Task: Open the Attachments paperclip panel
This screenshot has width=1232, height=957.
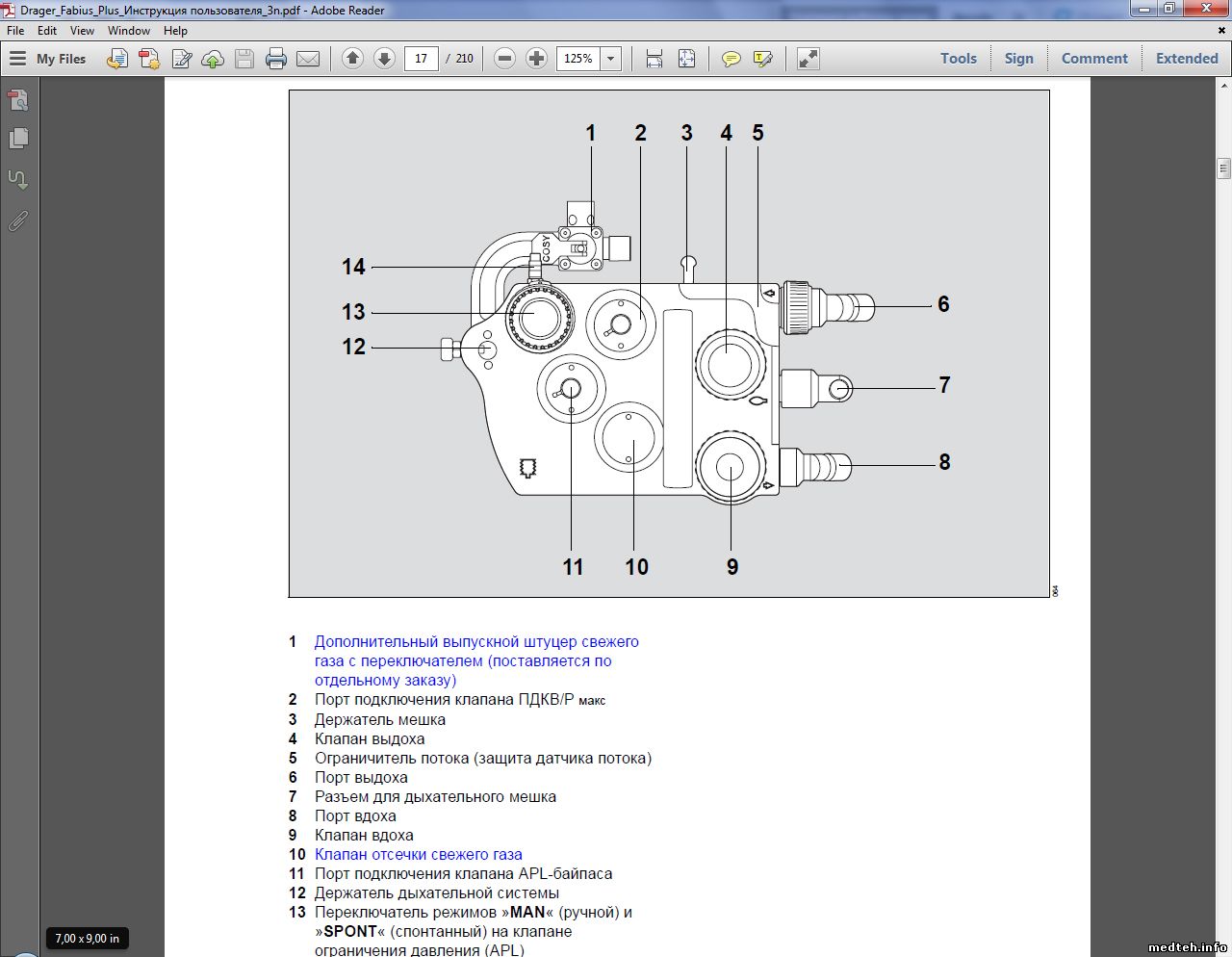Action: (18, 221)
